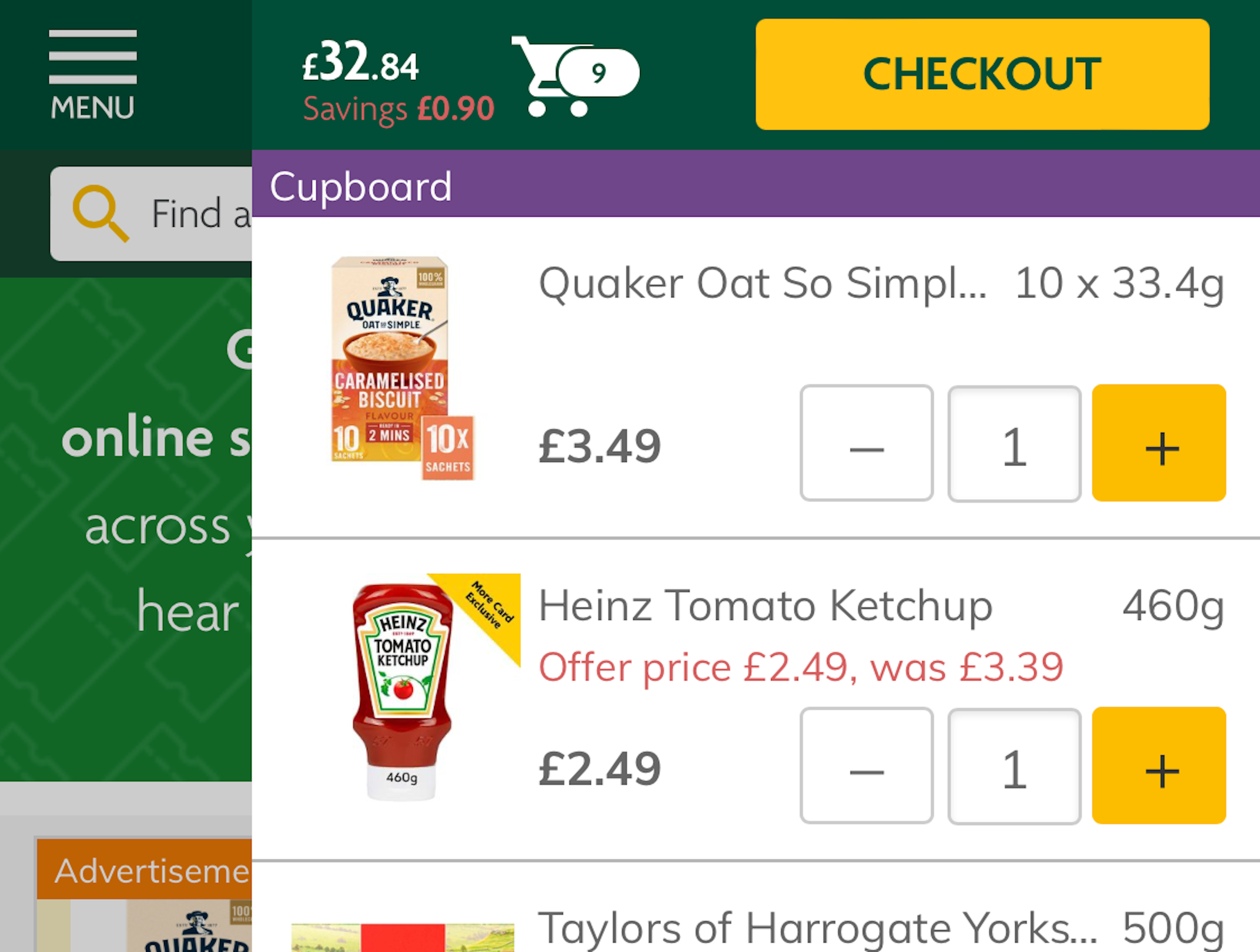Click the shopping trolley icon

point(541,76)
